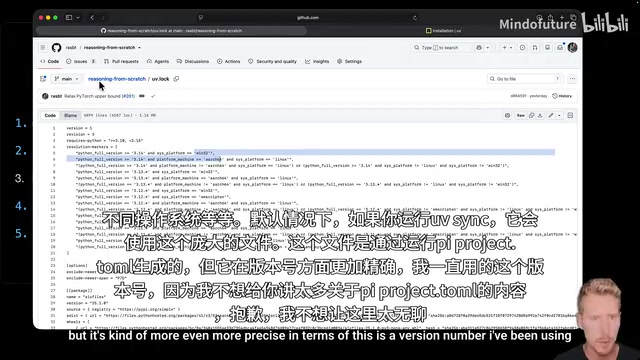The image size is (640, 360).
Task: Switch to the Pull requests tab
Action: click(121, 61)
